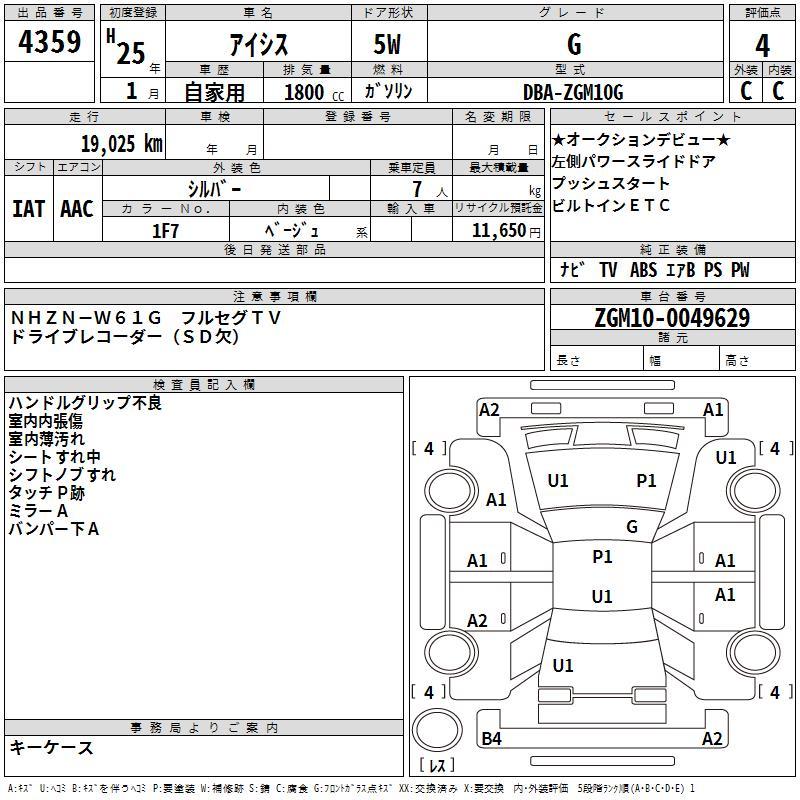This screenshot has height=800, width=800.
Task: Select the 左側パワースライドドア line
Action: [634, 161]
